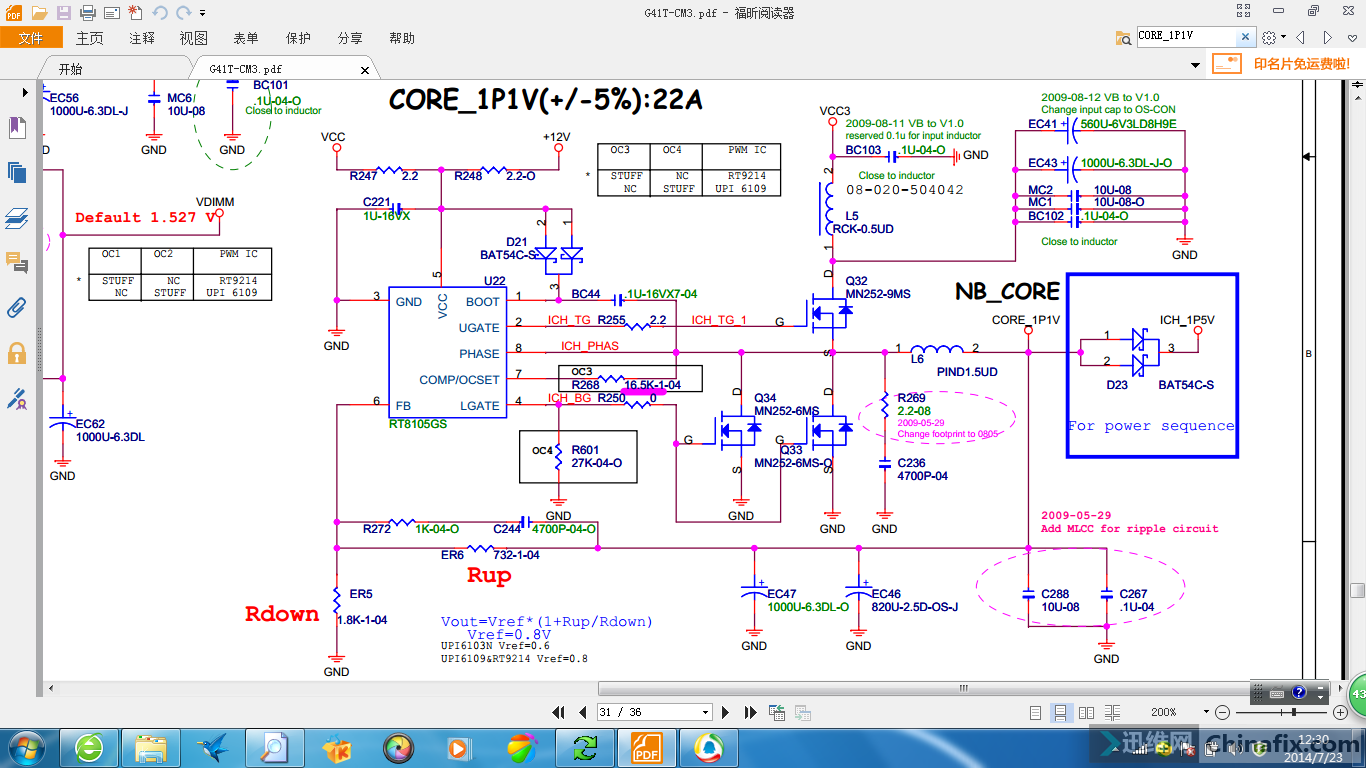Viewport: 1366px width, 768px height.
Task: Show the attachments panel via paperclip icon
Action: [x=16, y=307]
